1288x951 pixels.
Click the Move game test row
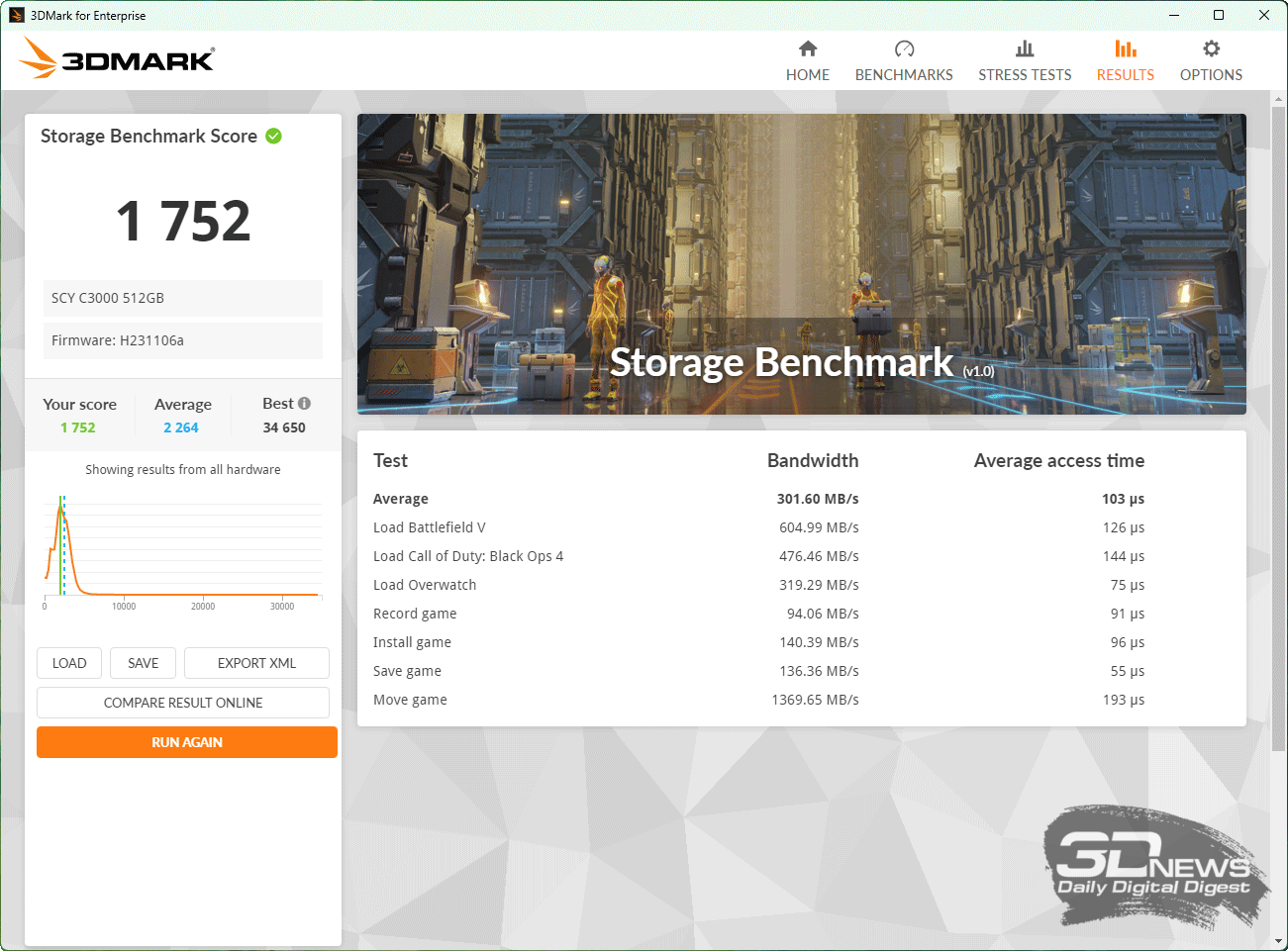tap(802, 700)
